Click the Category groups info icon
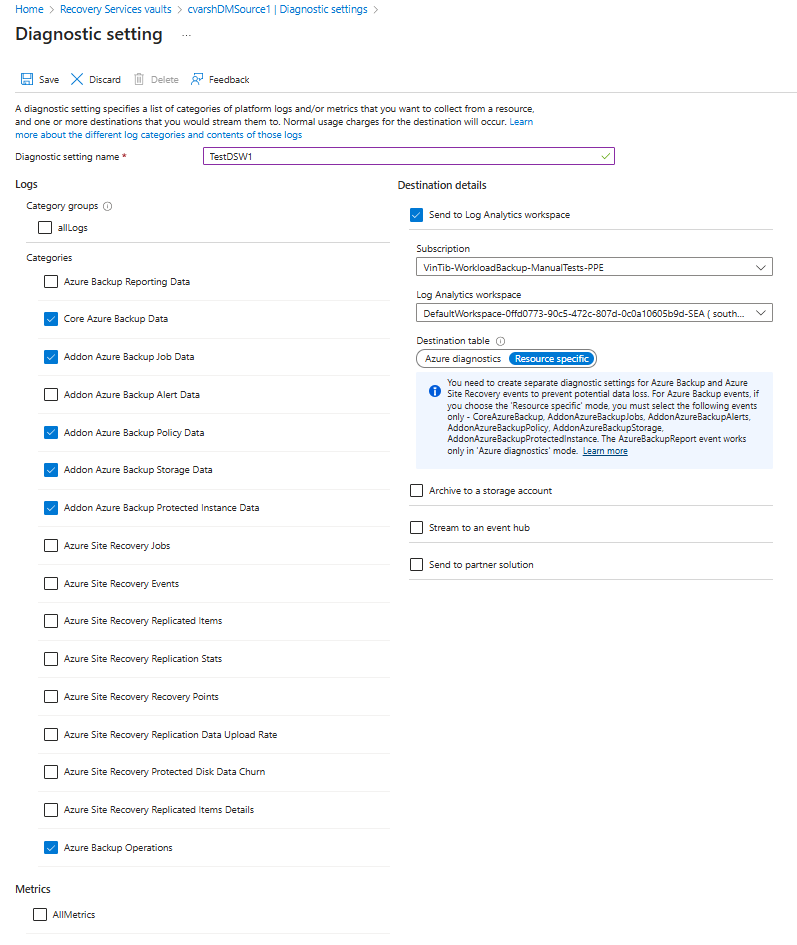 [107, 206]
